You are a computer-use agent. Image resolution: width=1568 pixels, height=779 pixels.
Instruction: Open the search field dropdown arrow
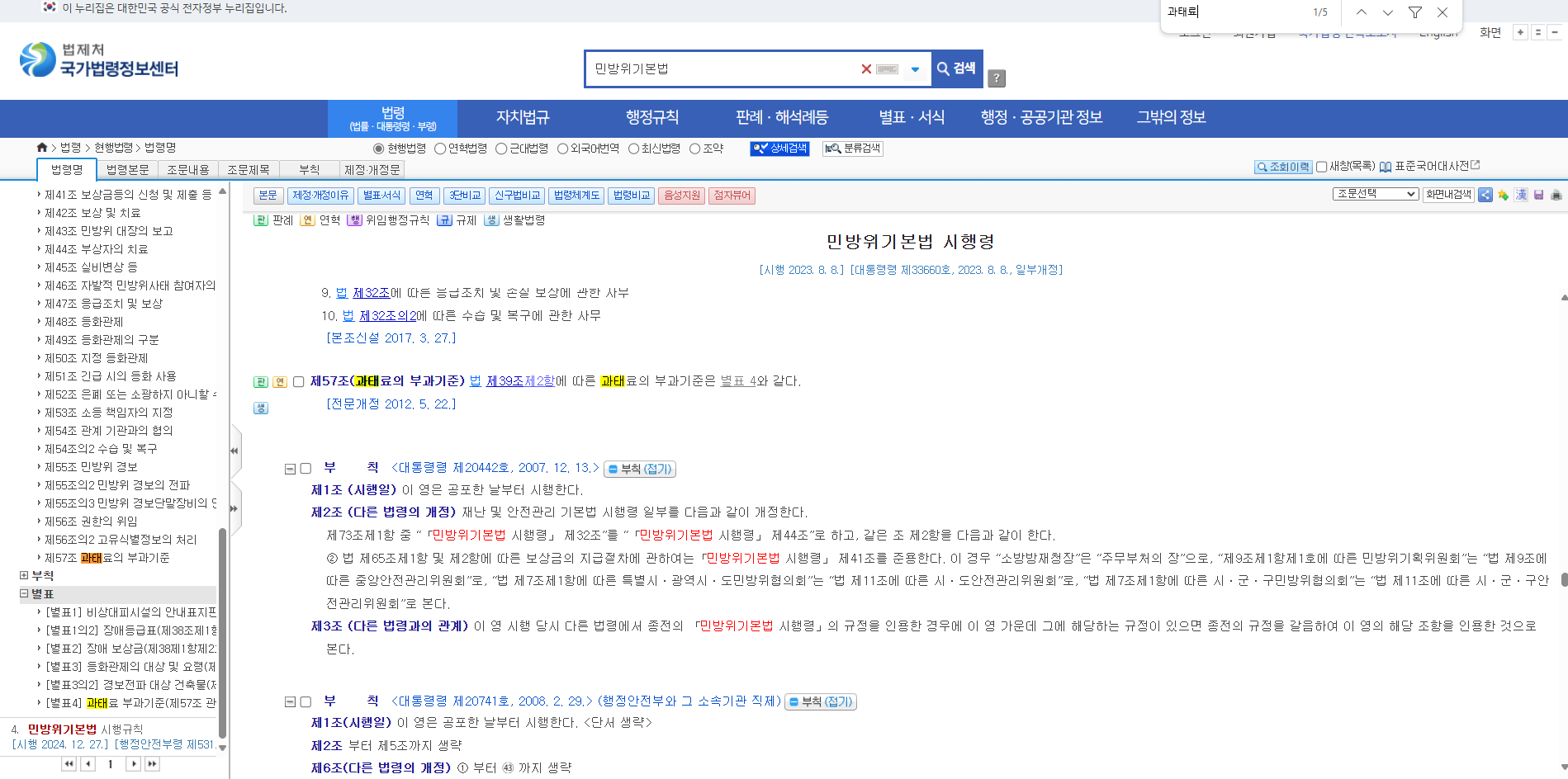point(915,69)
